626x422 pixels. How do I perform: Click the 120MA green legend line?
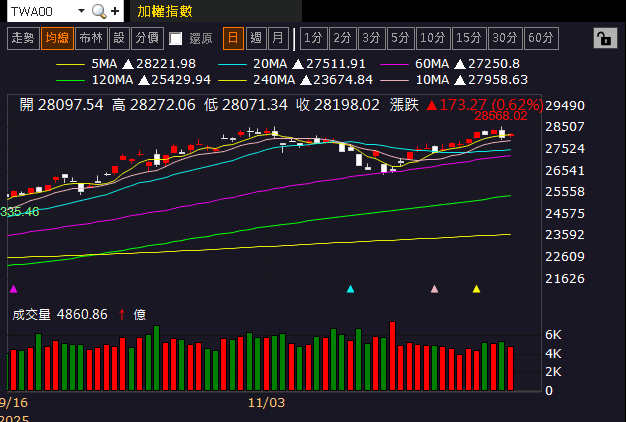70,80
